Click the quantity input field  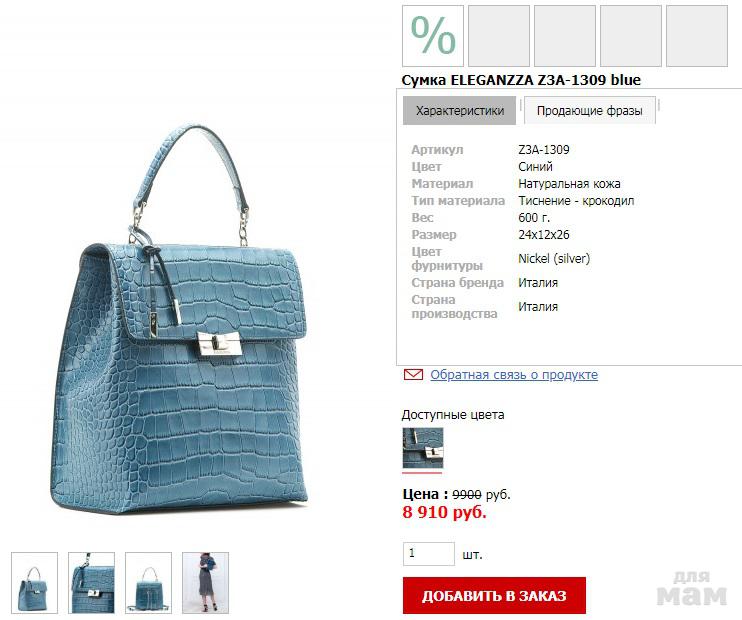tap(429, 553)
